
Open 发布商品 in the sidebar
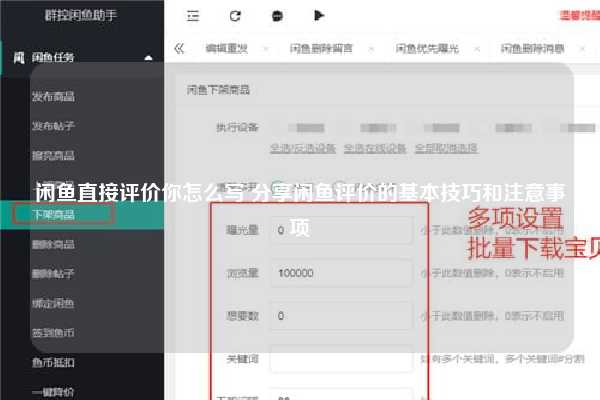pos(53,96)
